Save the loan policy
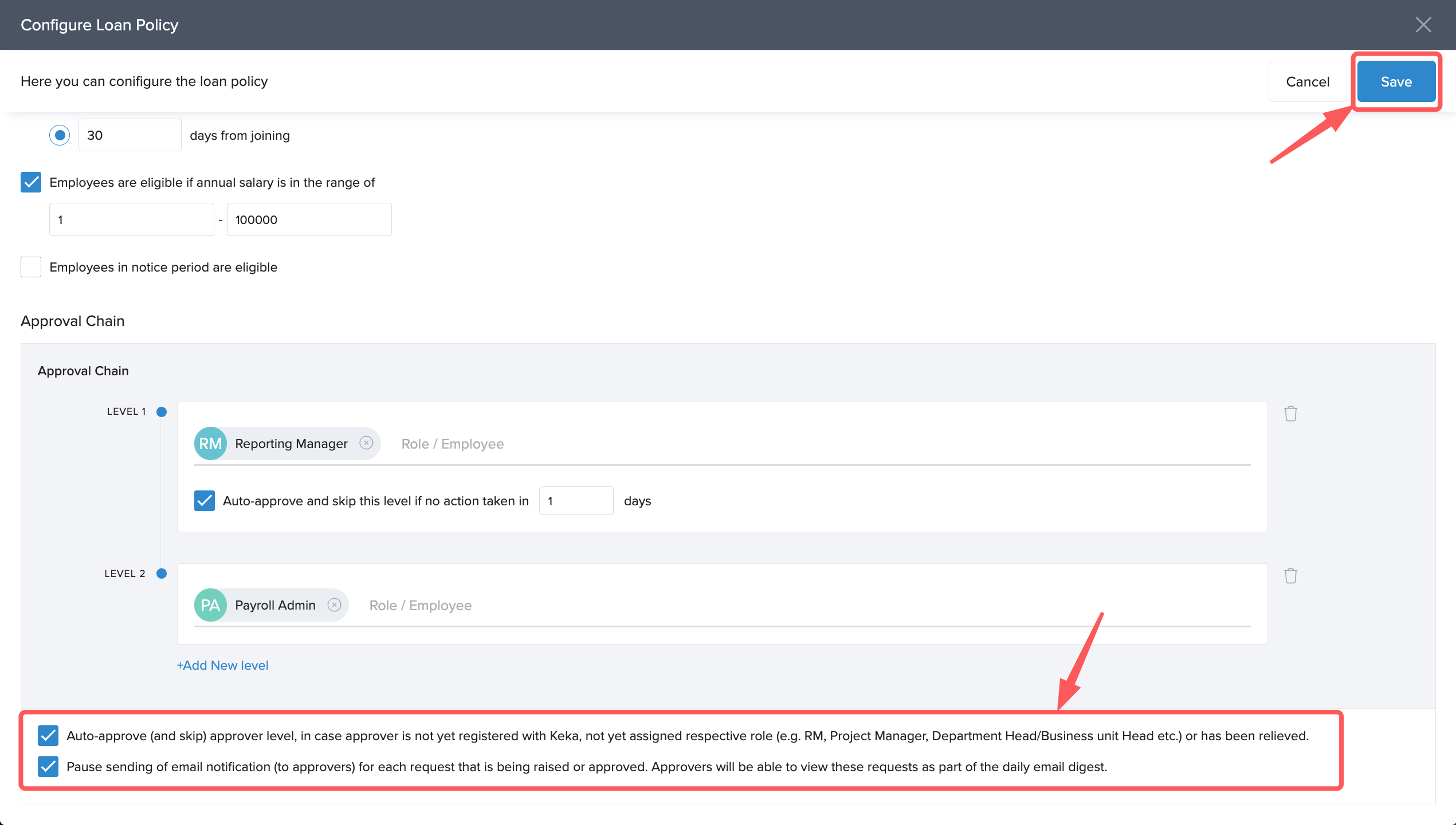 click(x=1396, y=81)
